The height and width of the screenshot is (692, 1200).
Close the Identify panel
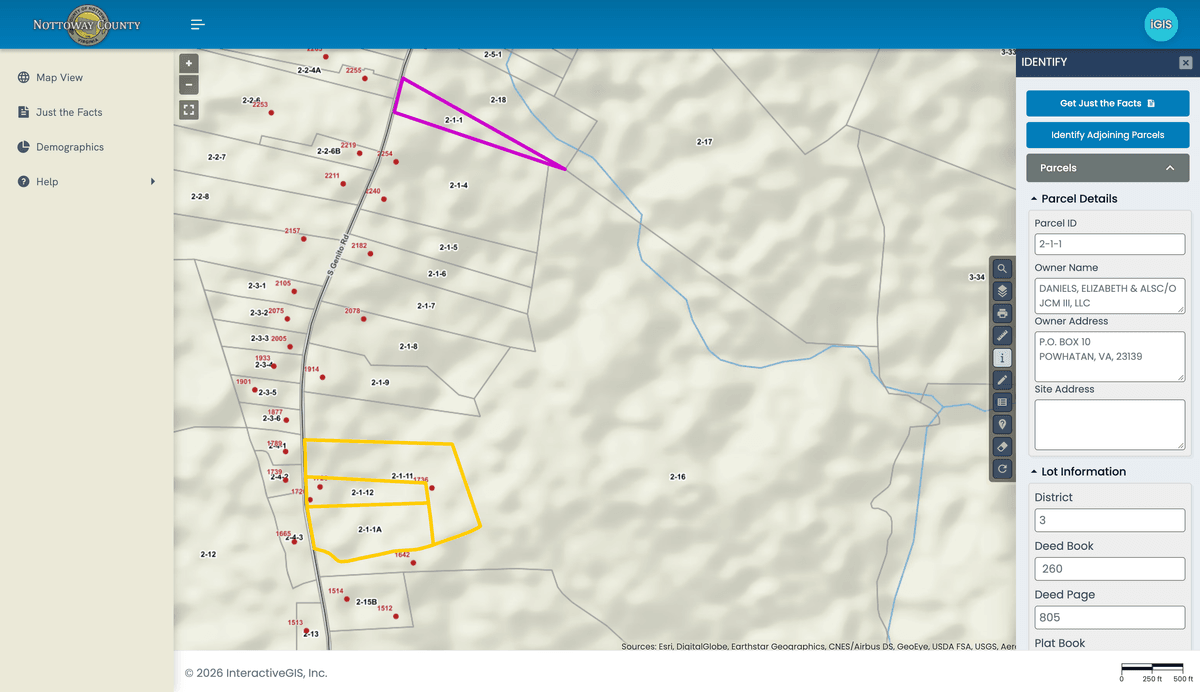(x=1185, y=62)
